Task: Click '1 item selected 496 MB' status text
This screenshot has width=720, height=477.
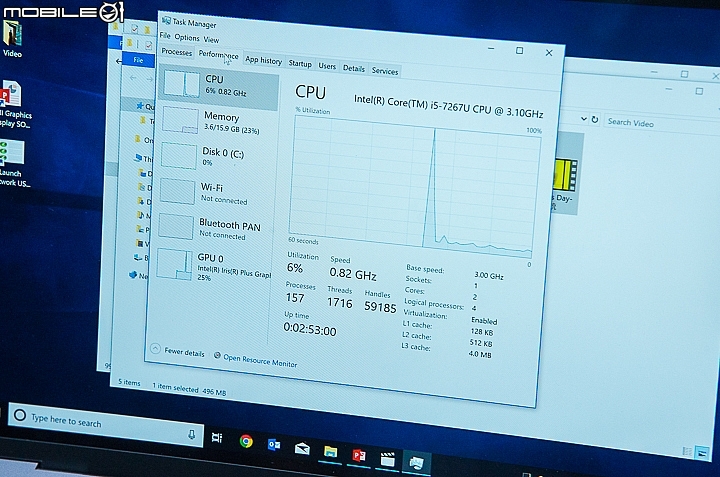Action: [x=189, y=389]
